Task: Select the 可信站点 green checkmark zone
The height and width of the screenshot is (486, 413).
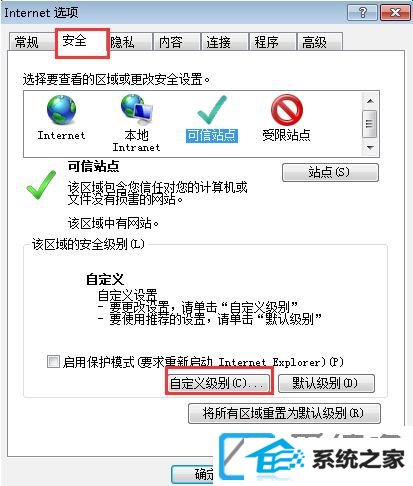Action: [212, 110]
